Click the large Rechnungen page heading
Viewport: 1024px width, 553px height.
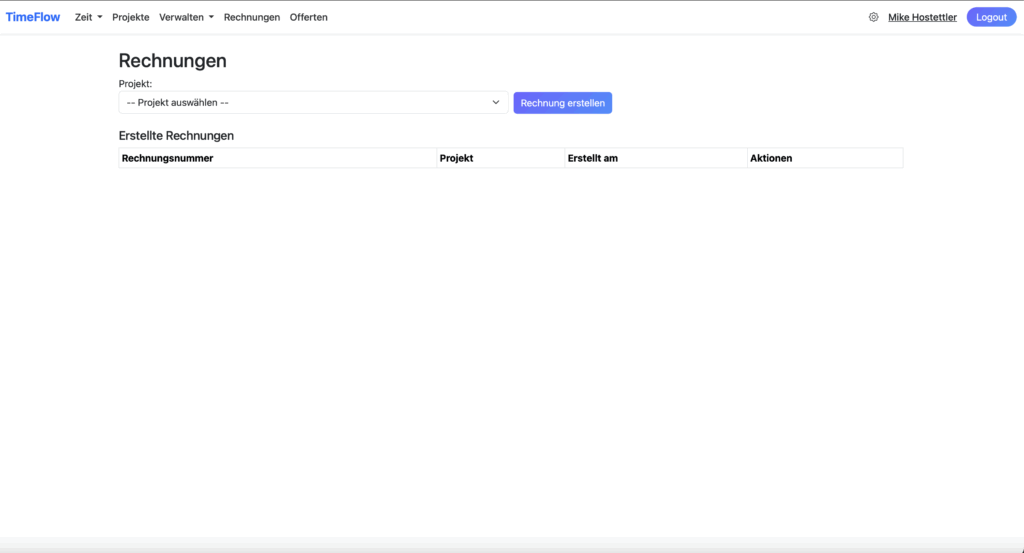(x=172, y=60)
